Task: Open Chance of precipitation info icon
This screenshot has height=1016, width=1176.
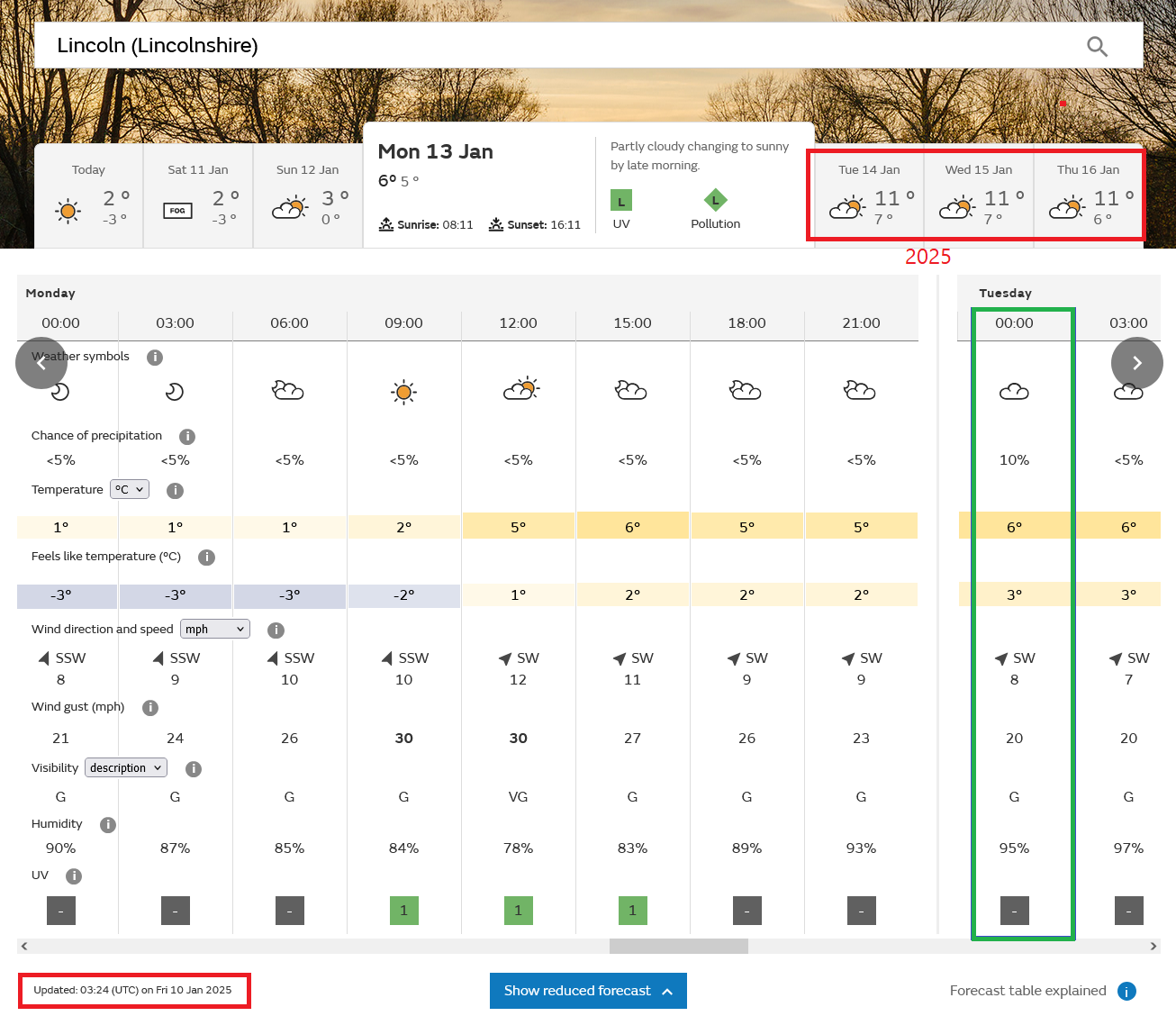Action: click(187, 437)
